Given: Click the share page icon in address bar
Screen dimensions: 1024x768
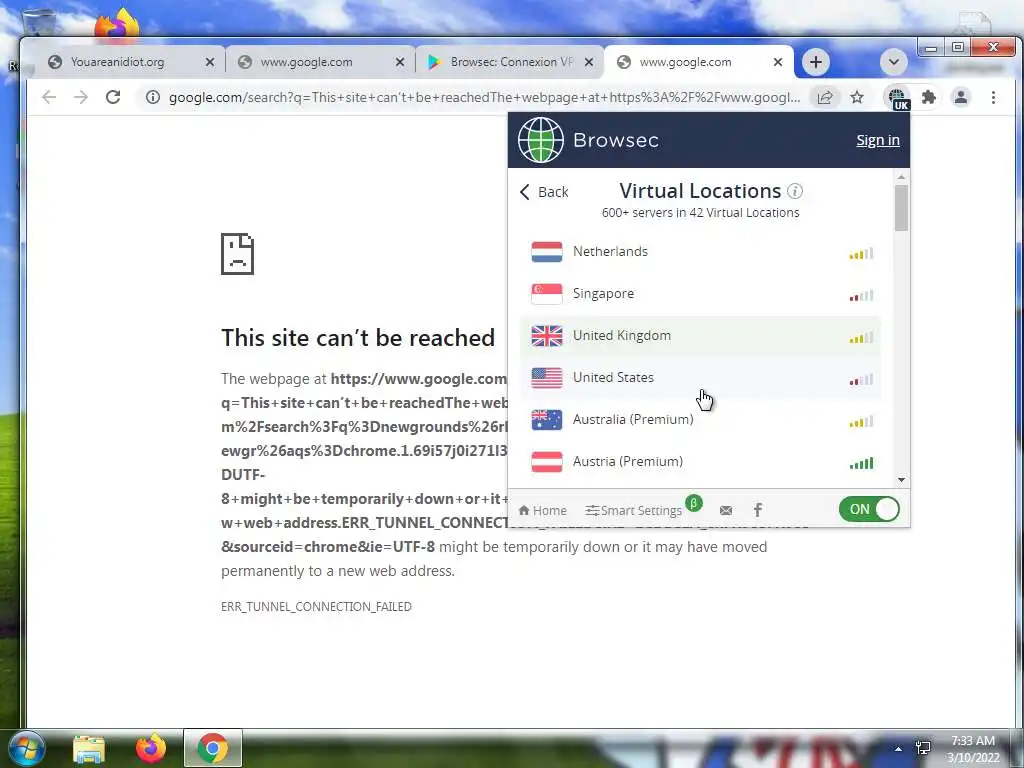Looking at the screenshot, I should pos(825,97).
